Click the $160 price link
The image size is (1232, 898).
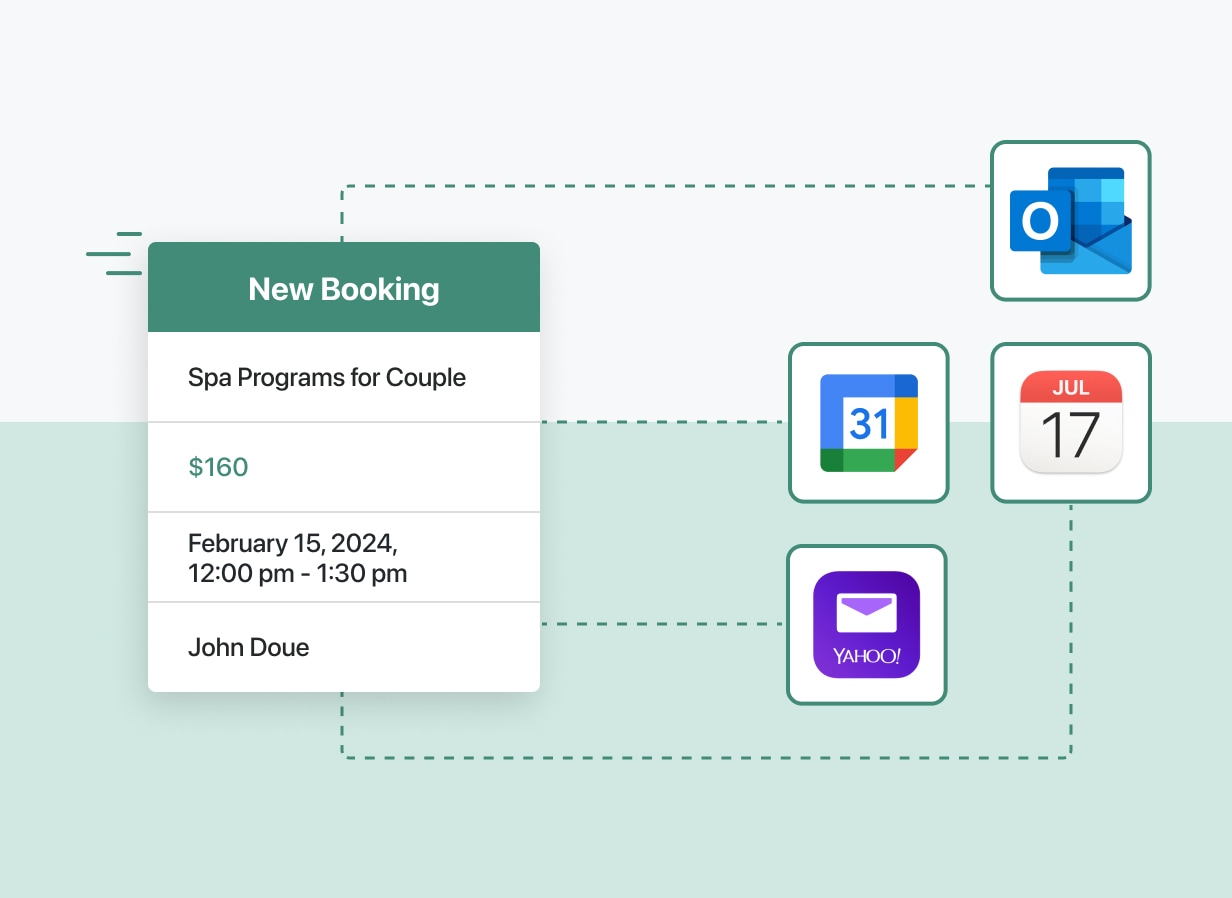point(218,466)
